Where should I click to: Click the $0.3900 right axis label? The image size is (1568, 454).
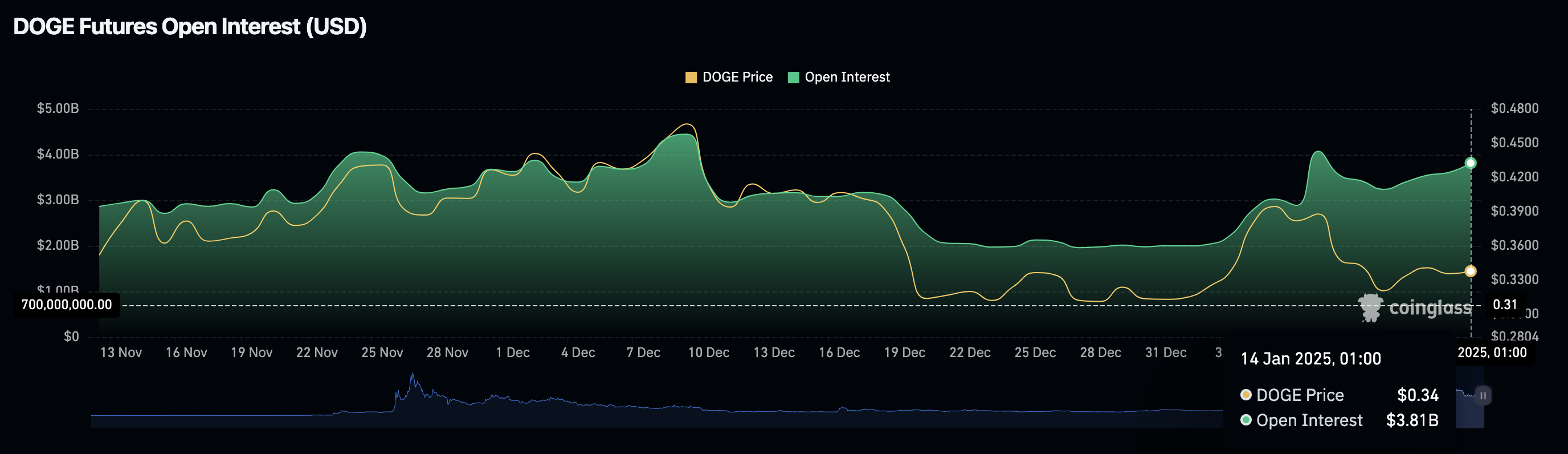(1514, 211)
